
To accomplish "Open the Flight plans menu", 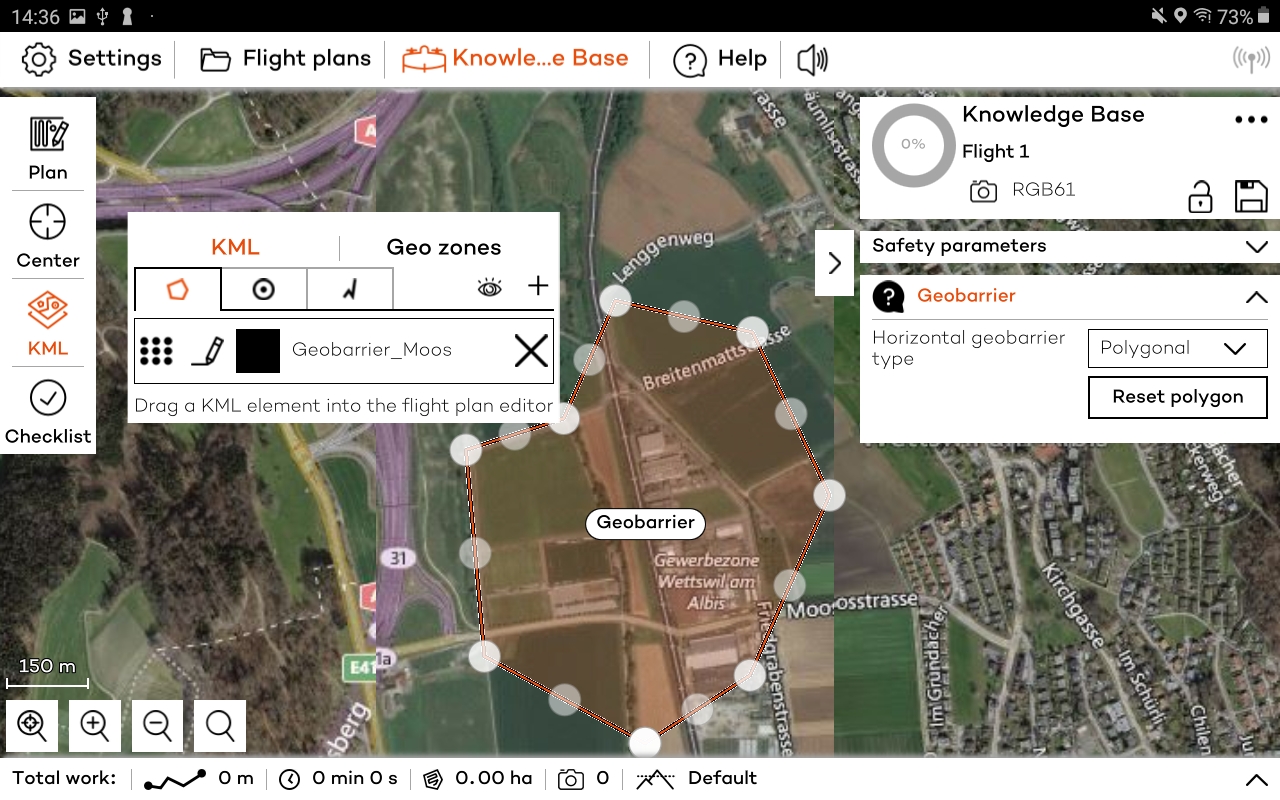I will (283, 59).
